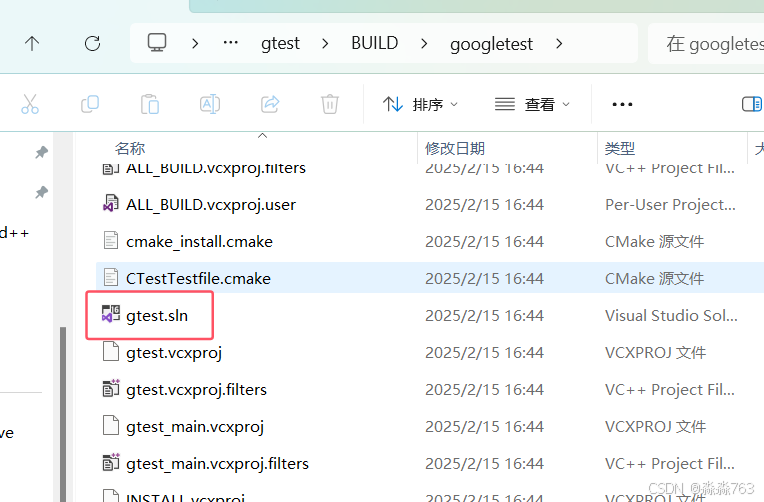Sort by 名称 column header

coord(130,148)
